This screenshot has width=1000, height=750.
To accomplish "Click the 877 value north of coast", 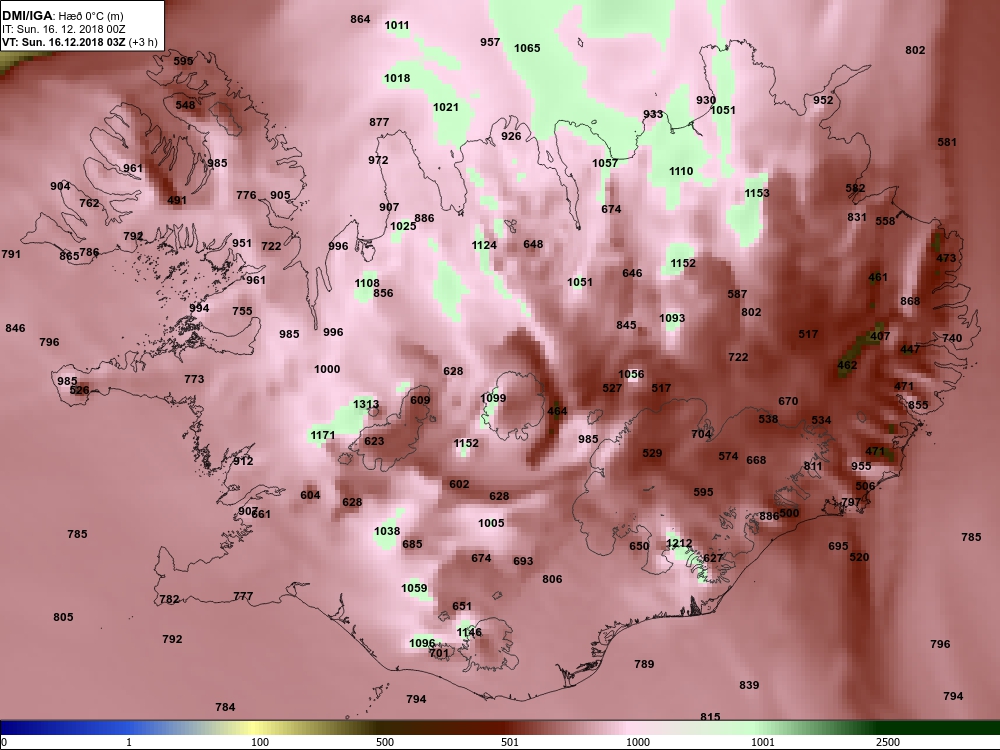I will tap(379, 122).
